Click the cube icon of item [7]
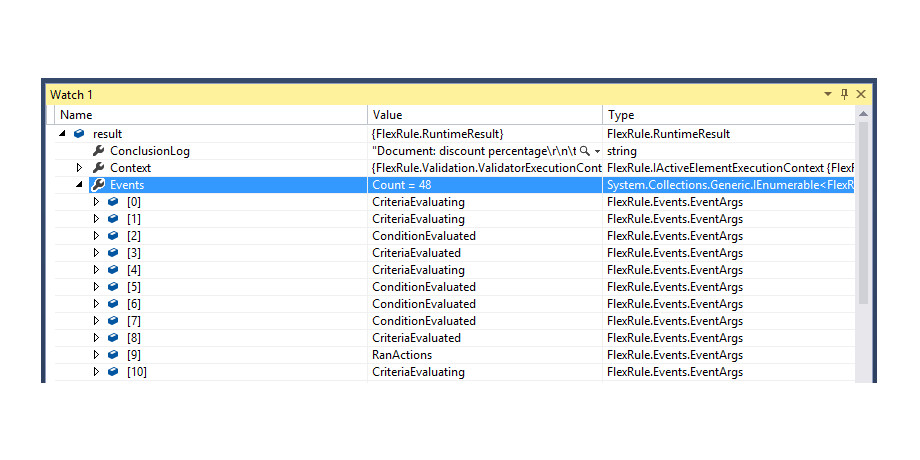The height and width of the screenshot is (460, 920). coord(113,321)
